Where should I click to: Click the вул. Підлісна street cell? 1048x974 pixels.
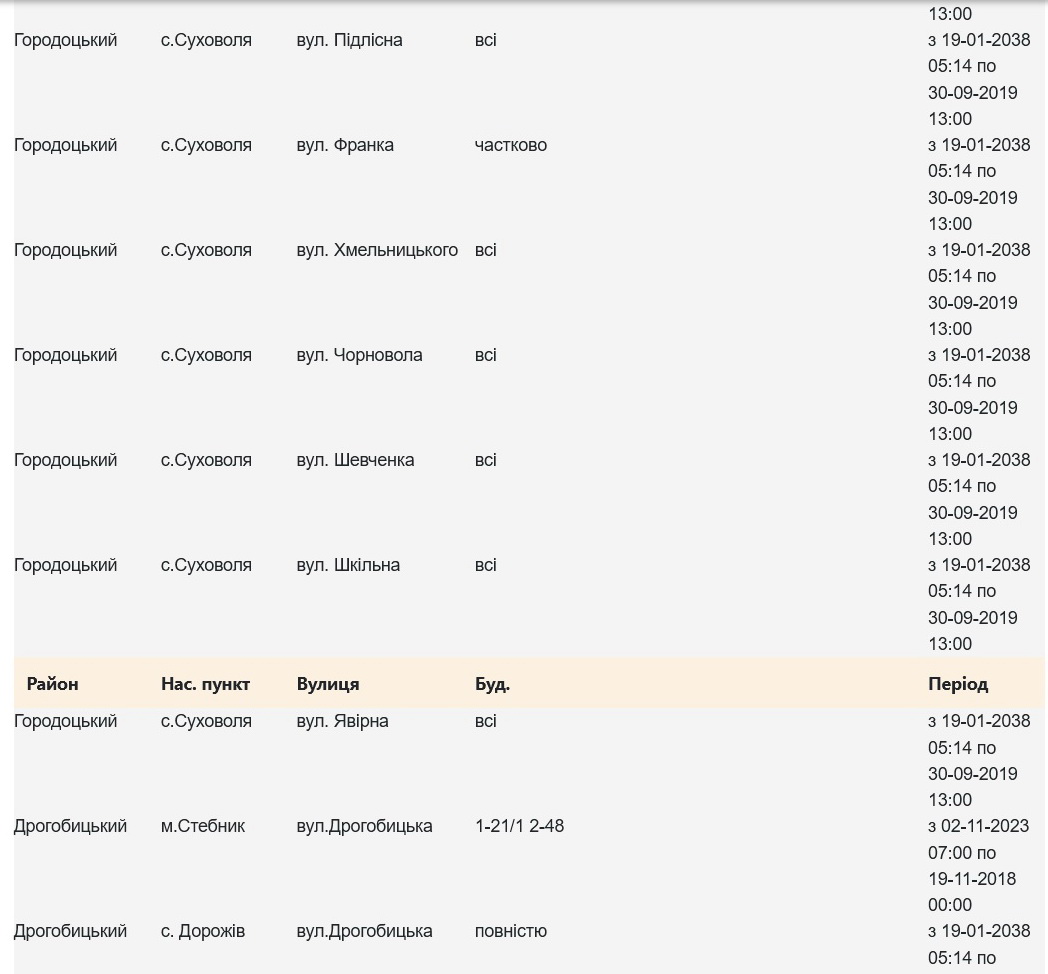pos(349,40)
